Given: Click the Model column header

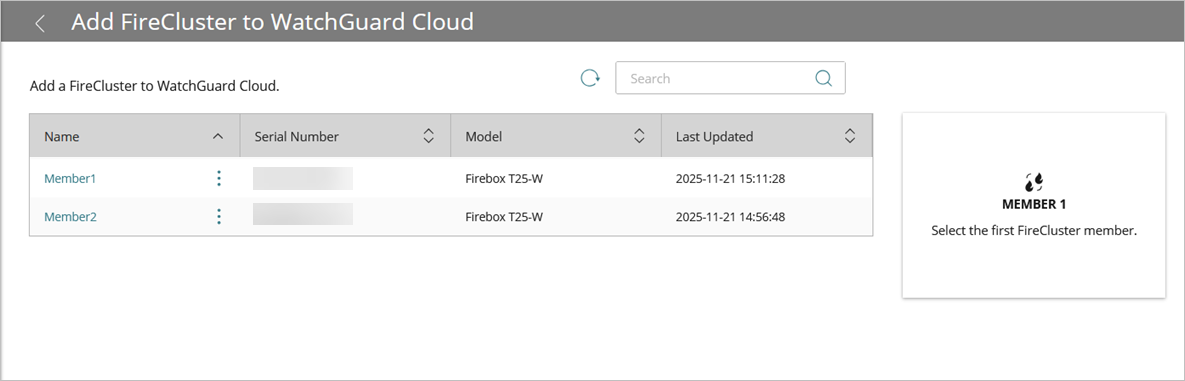Looking at the screenshot, I should [556, 136].
